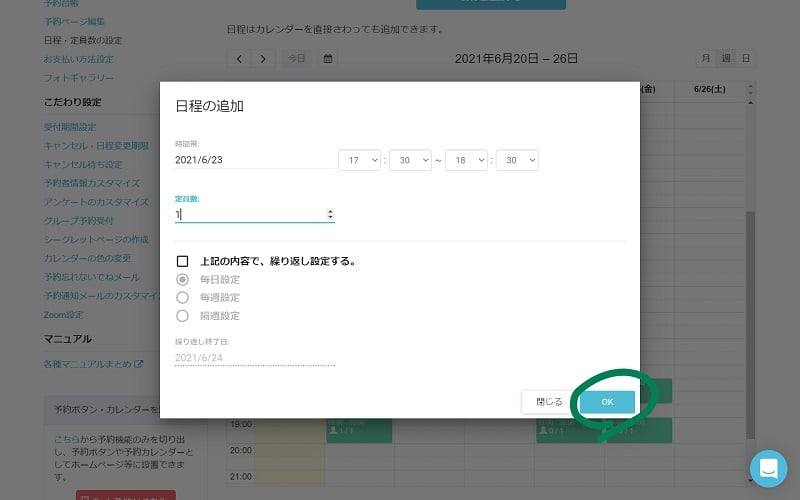Image resolution: width=800 pixels, height=500 pixels.
Task: Open 予約忘れないでねメール link
Action: tap(92, 277)
